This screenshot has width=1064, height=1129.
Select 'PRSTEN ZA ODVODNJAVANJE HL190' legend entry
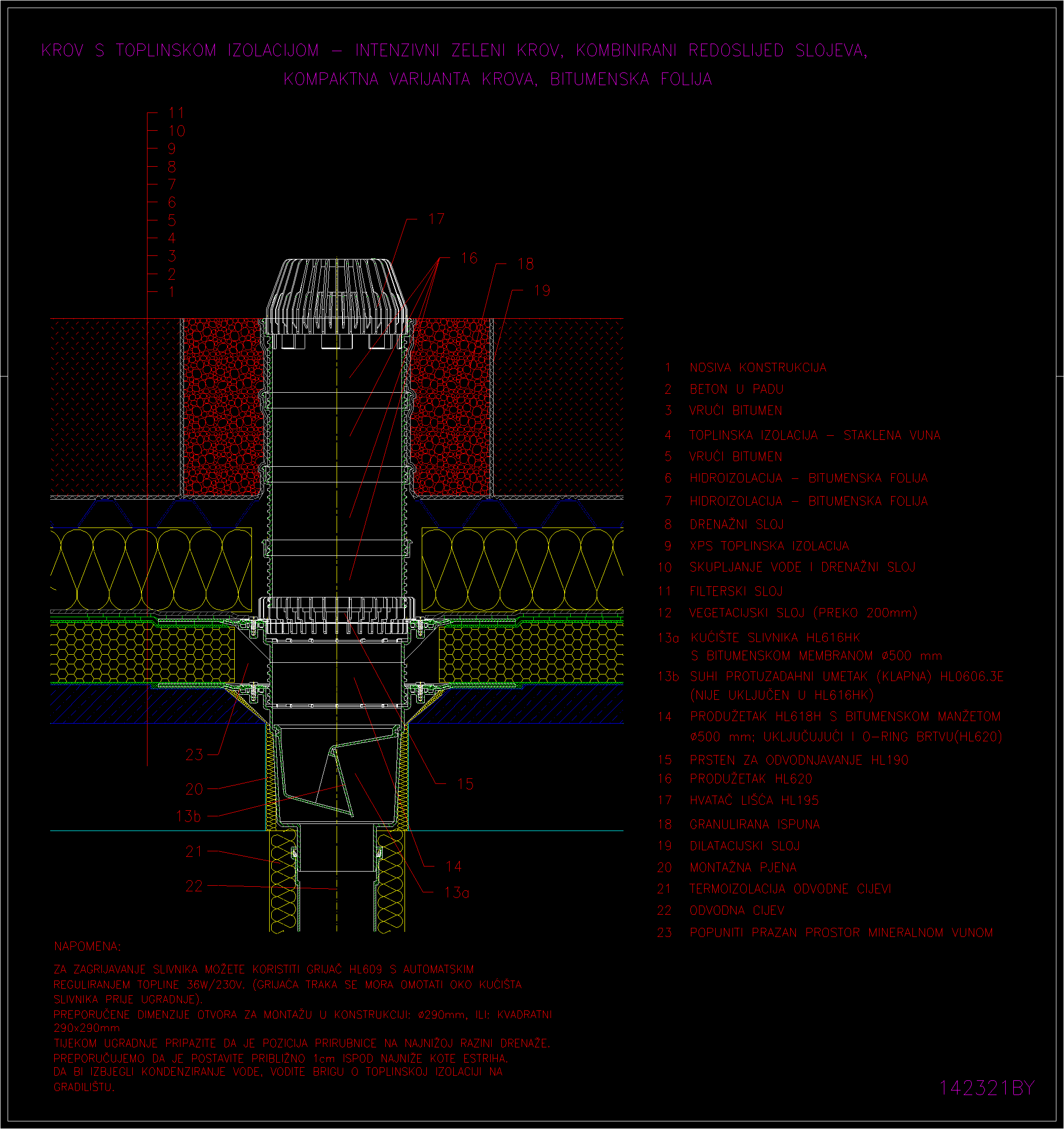[799, 760]
